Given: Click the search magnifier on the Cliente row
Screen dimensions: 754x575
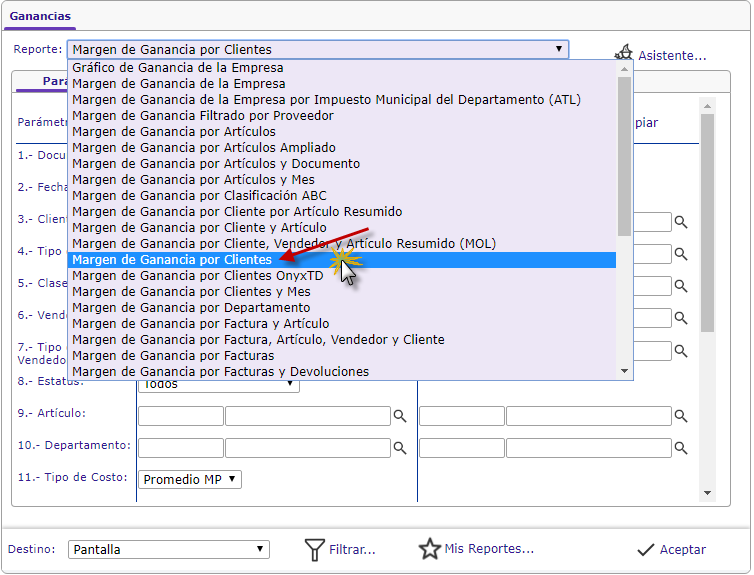Looking at the screenshot, I should pyautogui.click(x=681, y=222).
